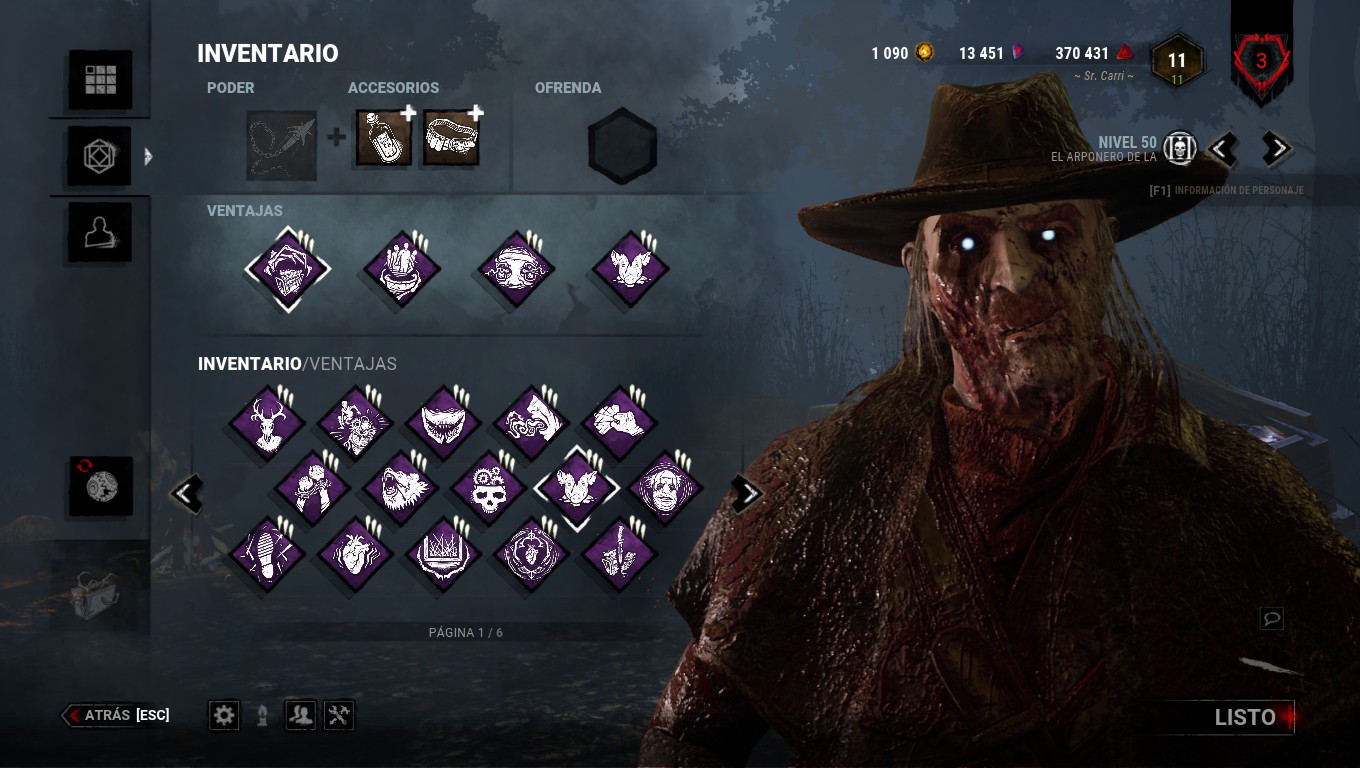The width and height of the screenshot is (1360, 768).
Task: Open the chat speech bubble icon
Action: (1272, 619)
